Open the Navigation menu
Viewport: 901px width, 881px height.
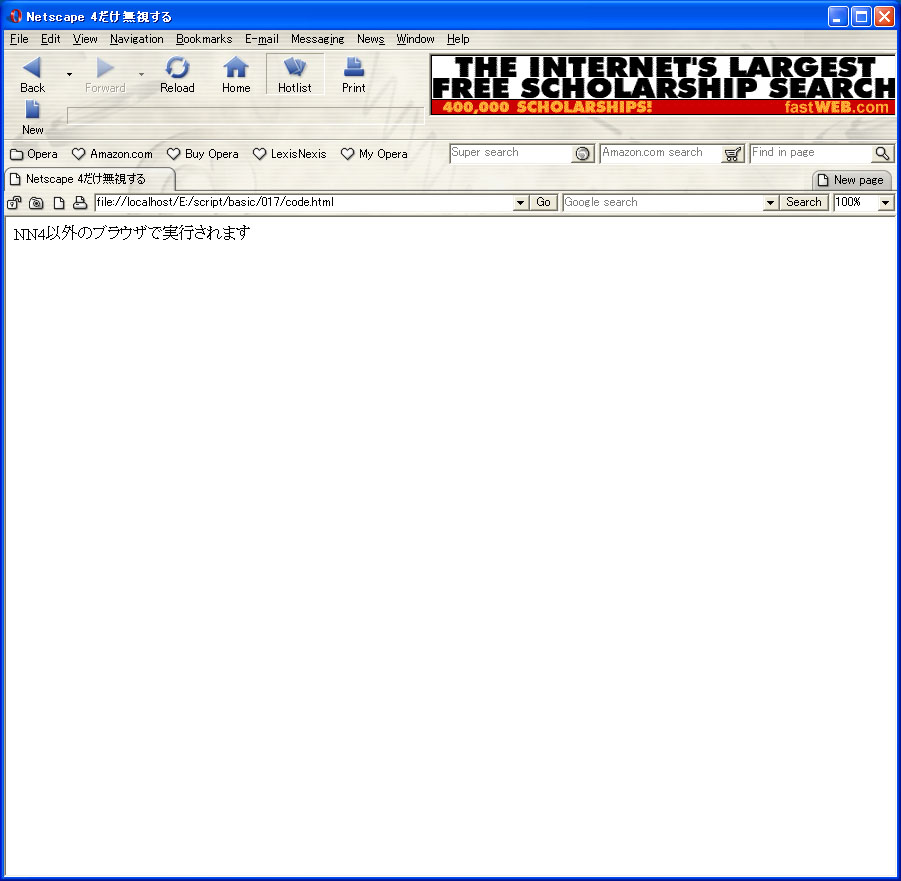tap(136, 39)
